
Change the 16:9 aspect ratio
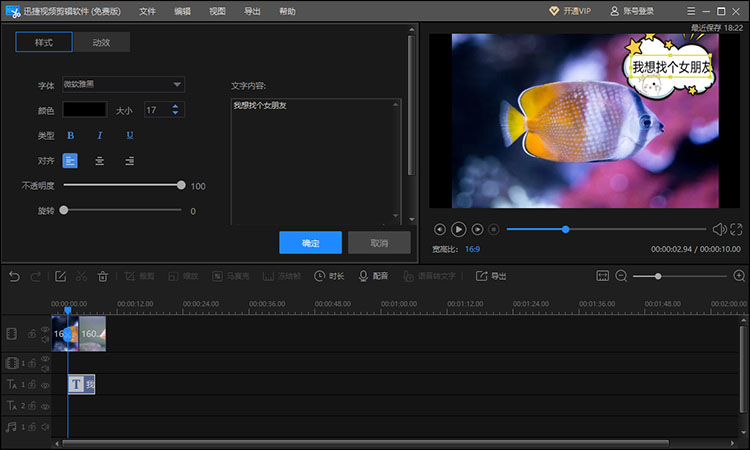click(x=472, y=249)
